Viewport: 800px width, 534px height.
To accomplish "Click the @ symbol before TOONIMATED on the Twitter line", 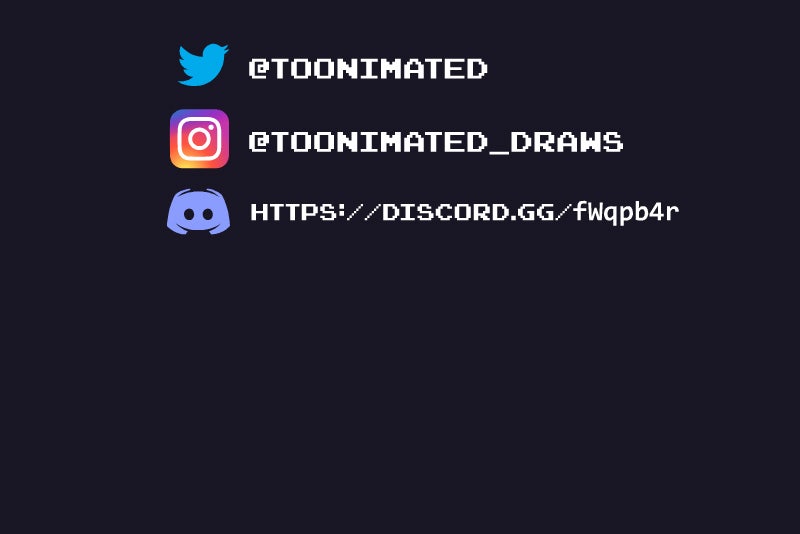I will 258,68.
